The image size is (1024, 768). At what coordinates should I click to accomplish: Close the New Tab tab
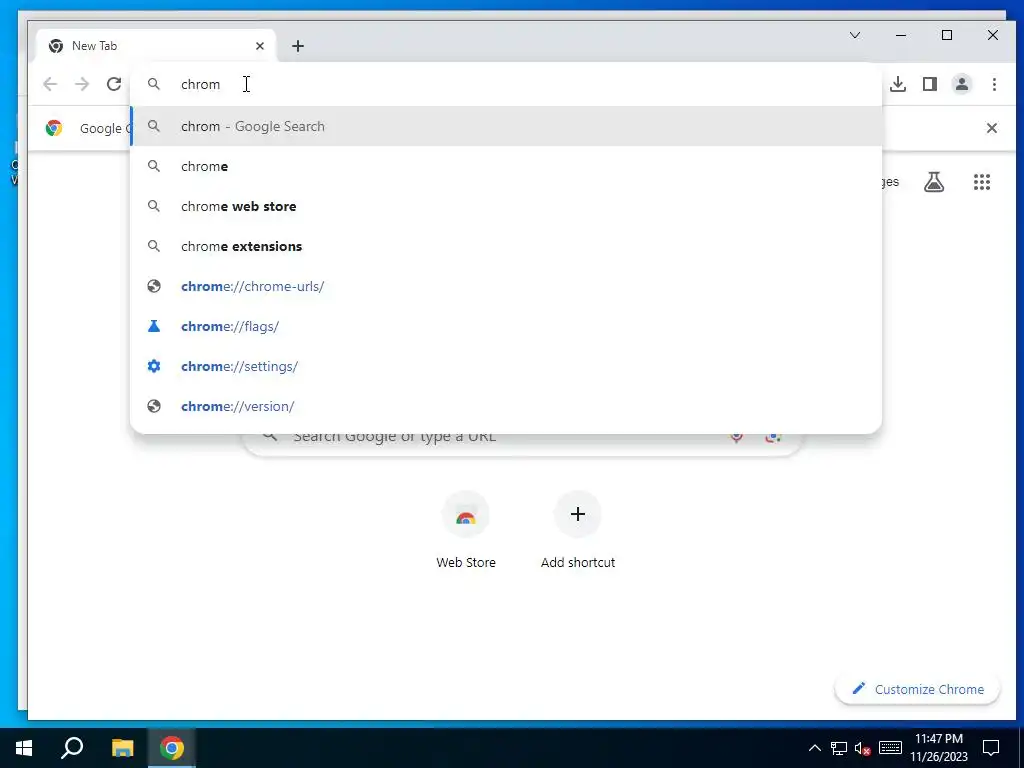[260, 46]
